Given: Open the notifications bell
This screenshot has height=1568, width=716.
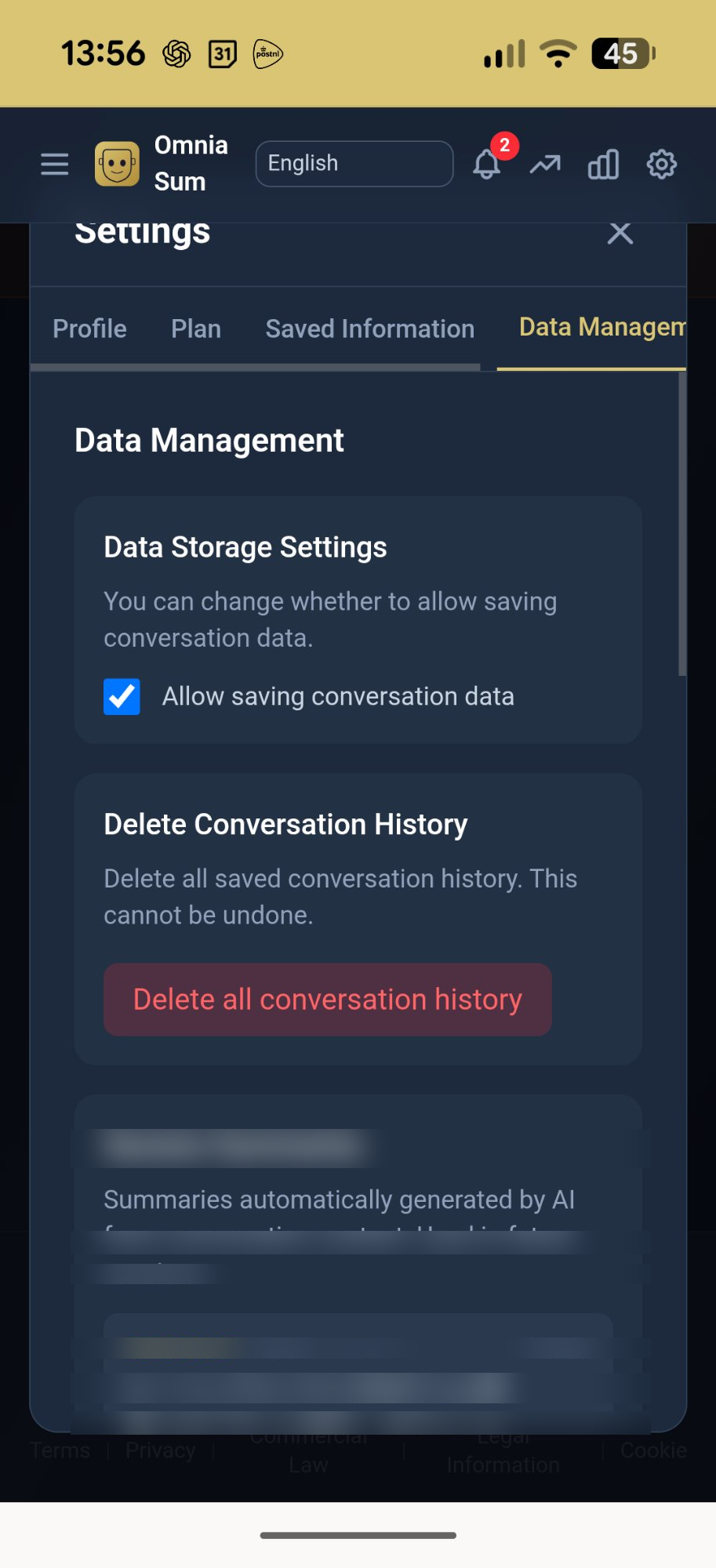Looking at the screenshot, I should pyautogui.click(x=487, y=165).
